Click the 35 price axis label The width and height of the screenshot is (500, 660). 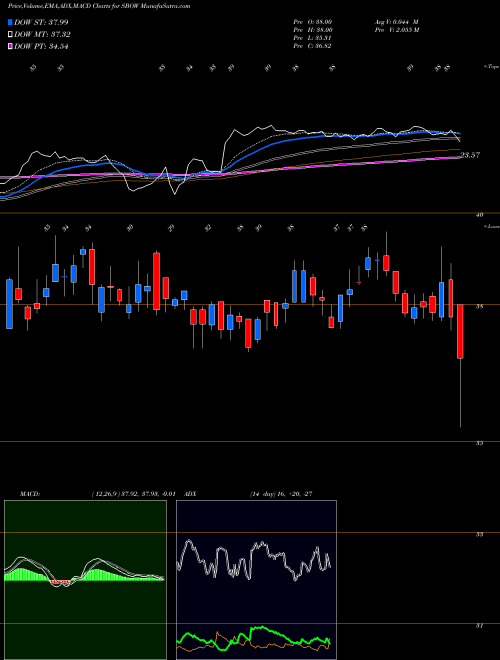479,443
